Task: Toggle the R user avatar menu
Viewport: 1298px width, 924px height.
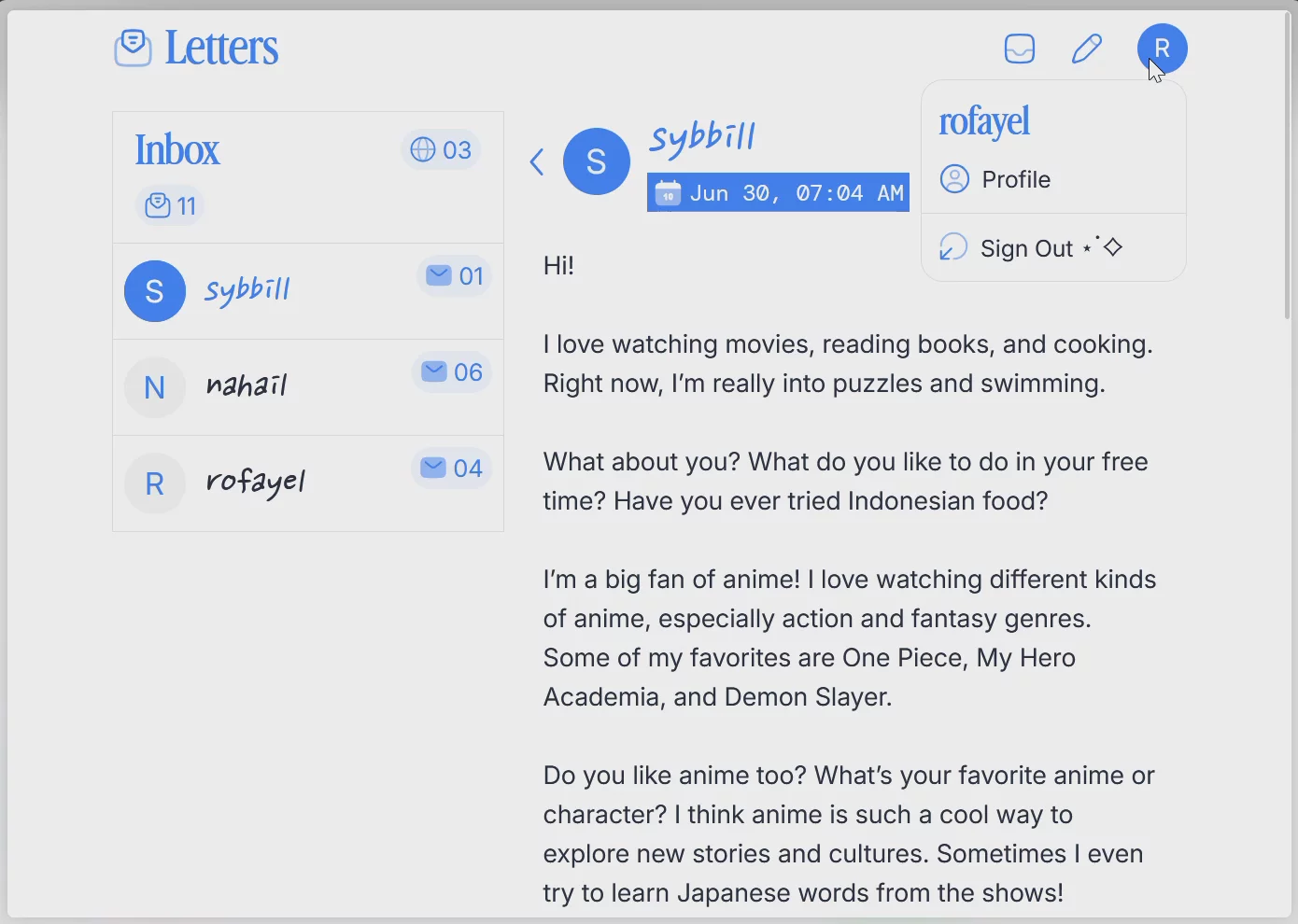Action: pos(1162,49)
